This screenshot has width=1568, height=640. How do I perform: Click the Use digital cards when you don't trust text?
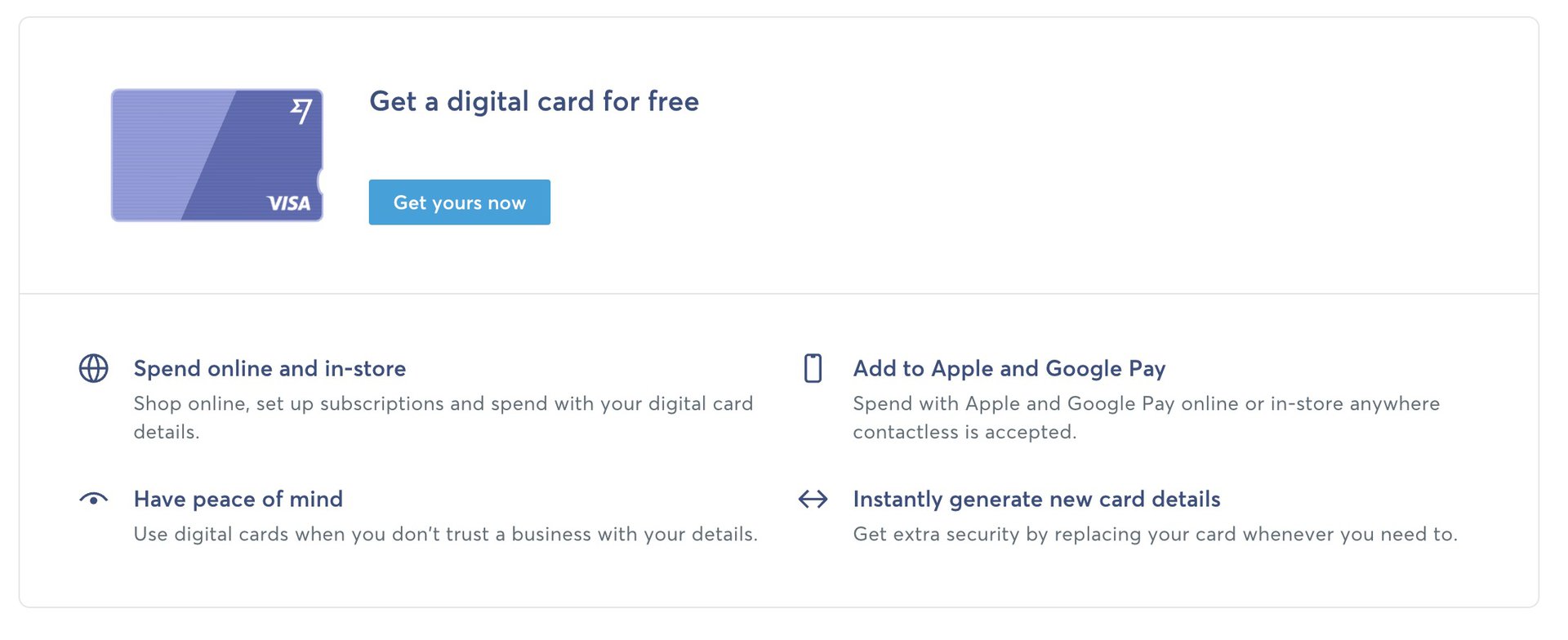tap(445, 534)
